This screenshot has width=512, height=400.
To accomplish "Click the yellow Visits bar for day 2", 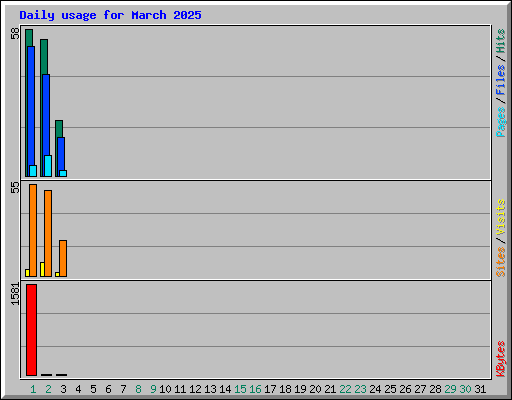I will point(42,269).
